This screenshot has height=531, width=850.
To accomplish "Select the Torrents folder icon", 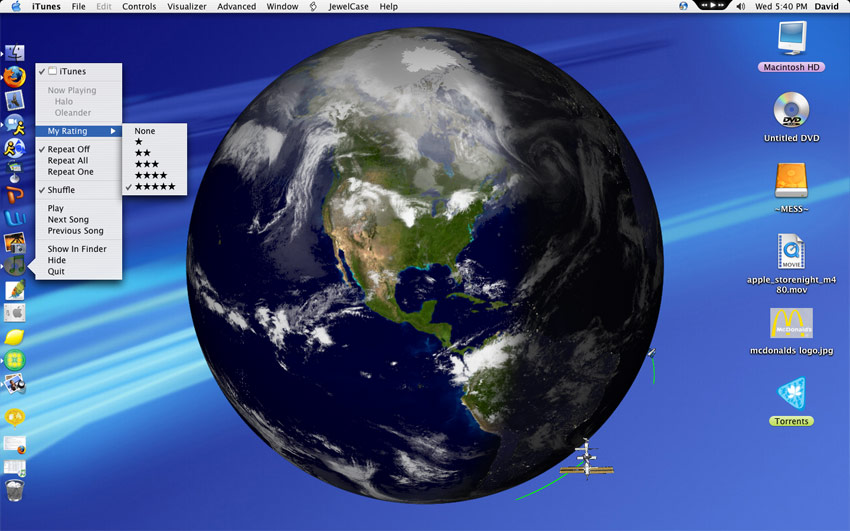I will tap(791, 394).
